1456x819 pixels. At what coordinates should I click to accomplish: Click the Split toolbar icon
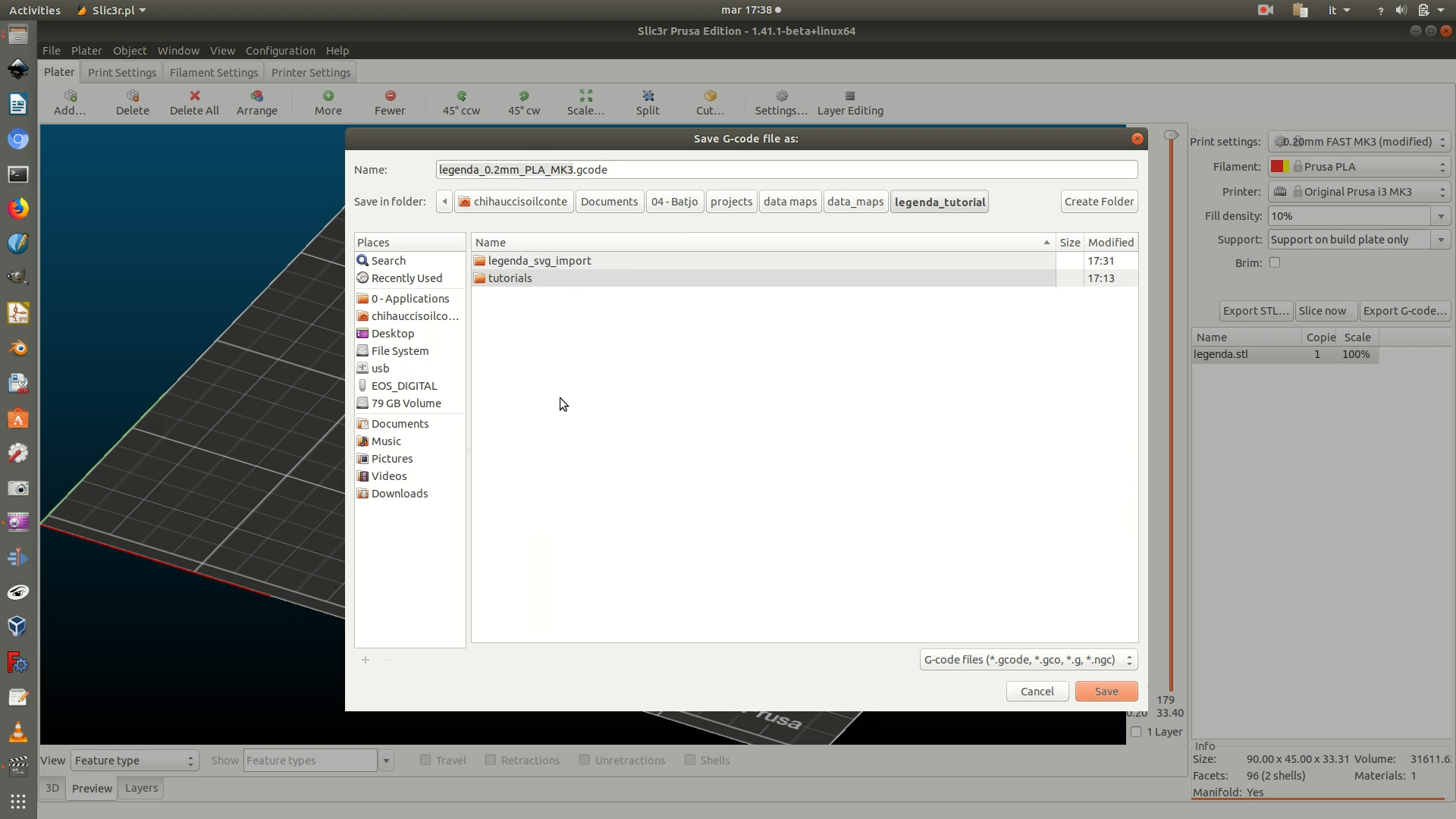coord(648,96)
